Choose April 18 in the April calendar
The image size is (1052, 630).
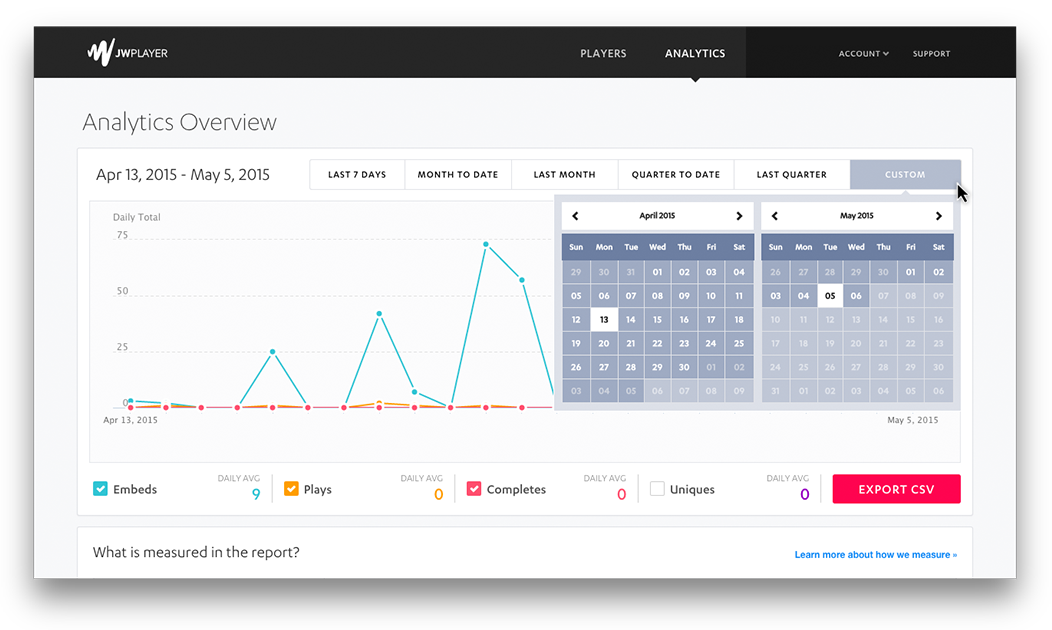point(739,319)
